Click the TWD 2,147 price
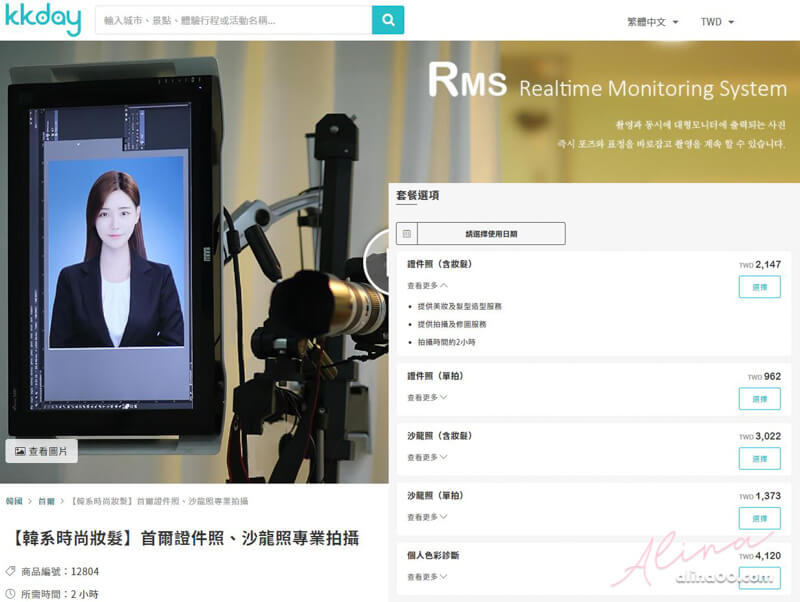The height and width of the screenshot is (602, 800). (760, 264)
